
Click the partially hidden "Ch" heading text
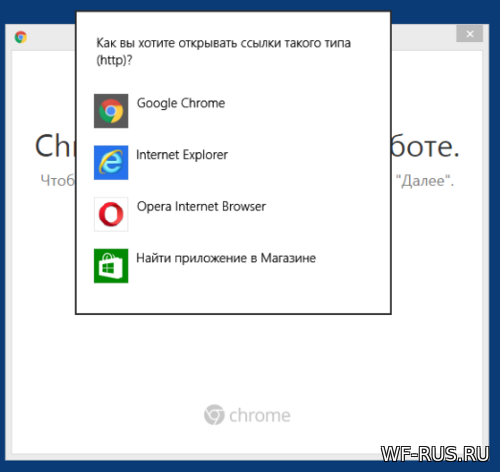pos(55,146)
